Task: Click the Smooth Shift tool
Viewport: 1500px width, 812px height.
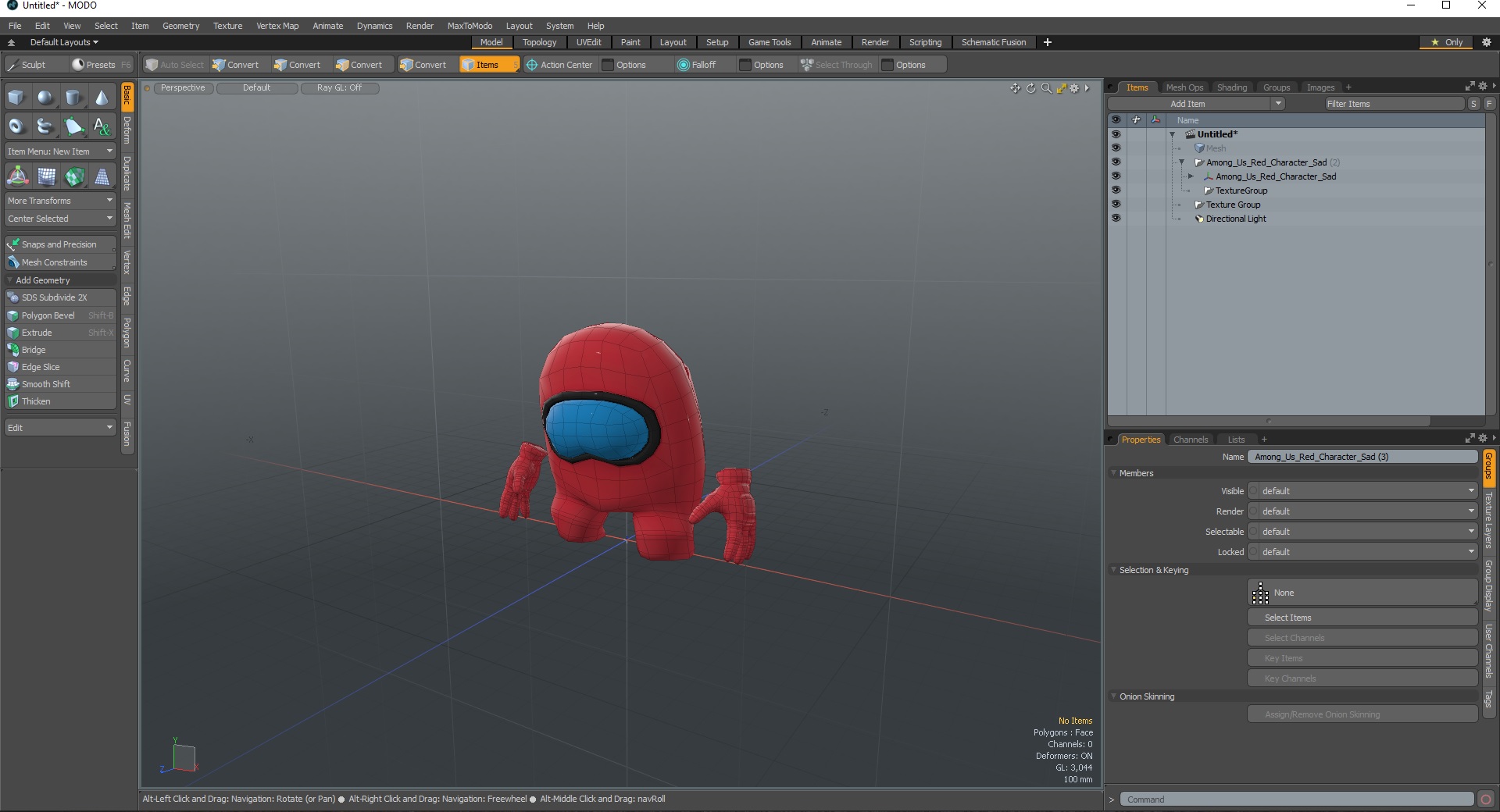Action: tap(60, 384)
